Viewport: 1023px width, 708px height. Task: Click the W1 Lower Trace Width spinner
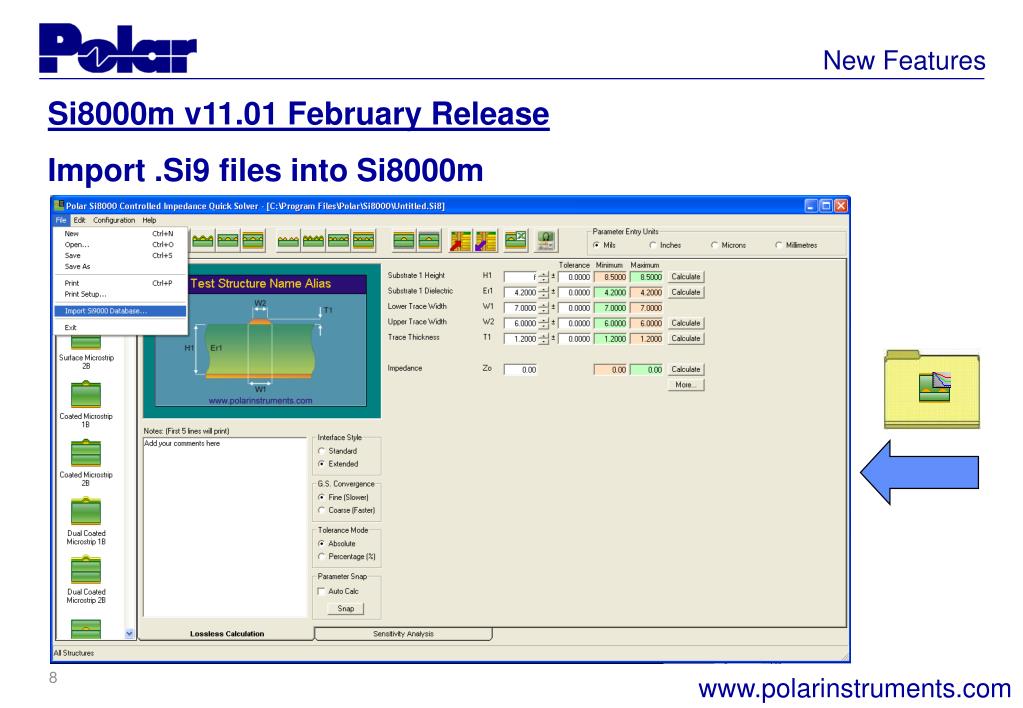(543, 308)
